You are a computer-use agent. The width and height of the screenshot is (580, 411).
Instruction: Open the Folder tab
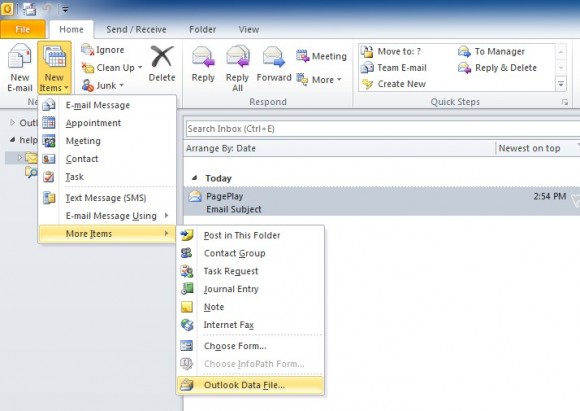tap(202, 29)
